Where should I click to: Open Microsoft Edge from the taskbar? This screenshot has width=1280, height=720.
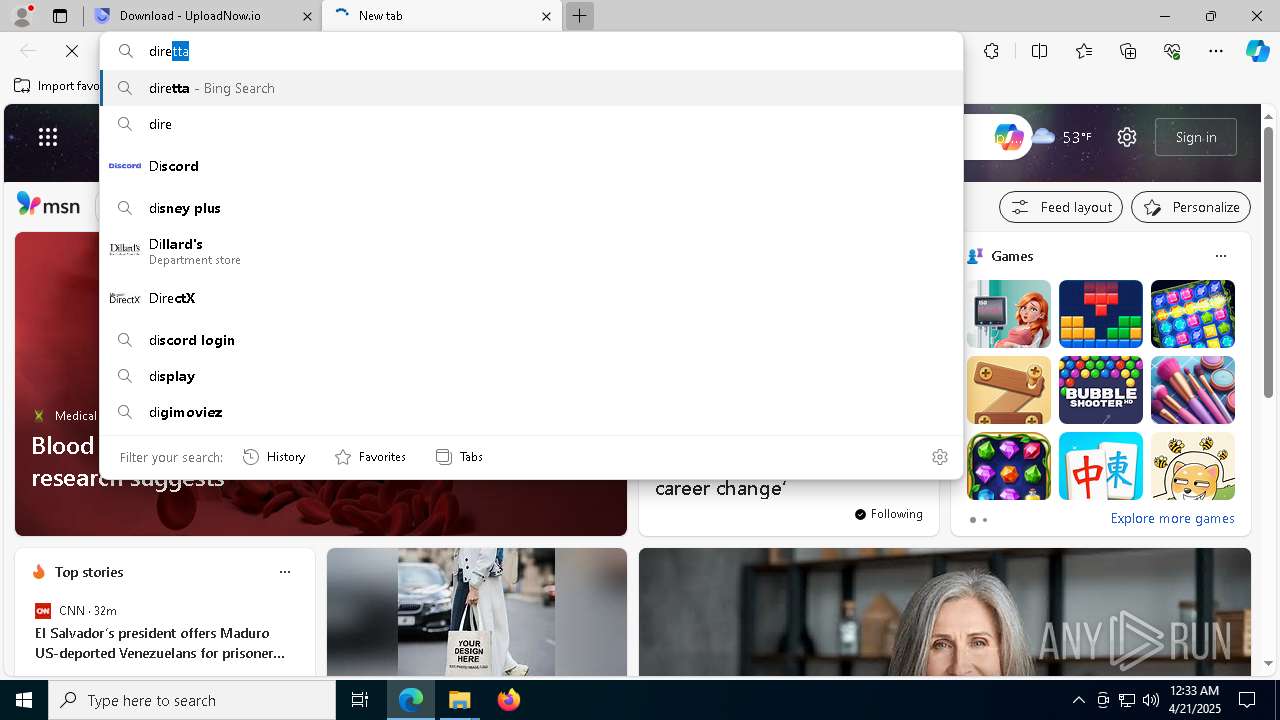pyautogui.click(x=411, y=700)
